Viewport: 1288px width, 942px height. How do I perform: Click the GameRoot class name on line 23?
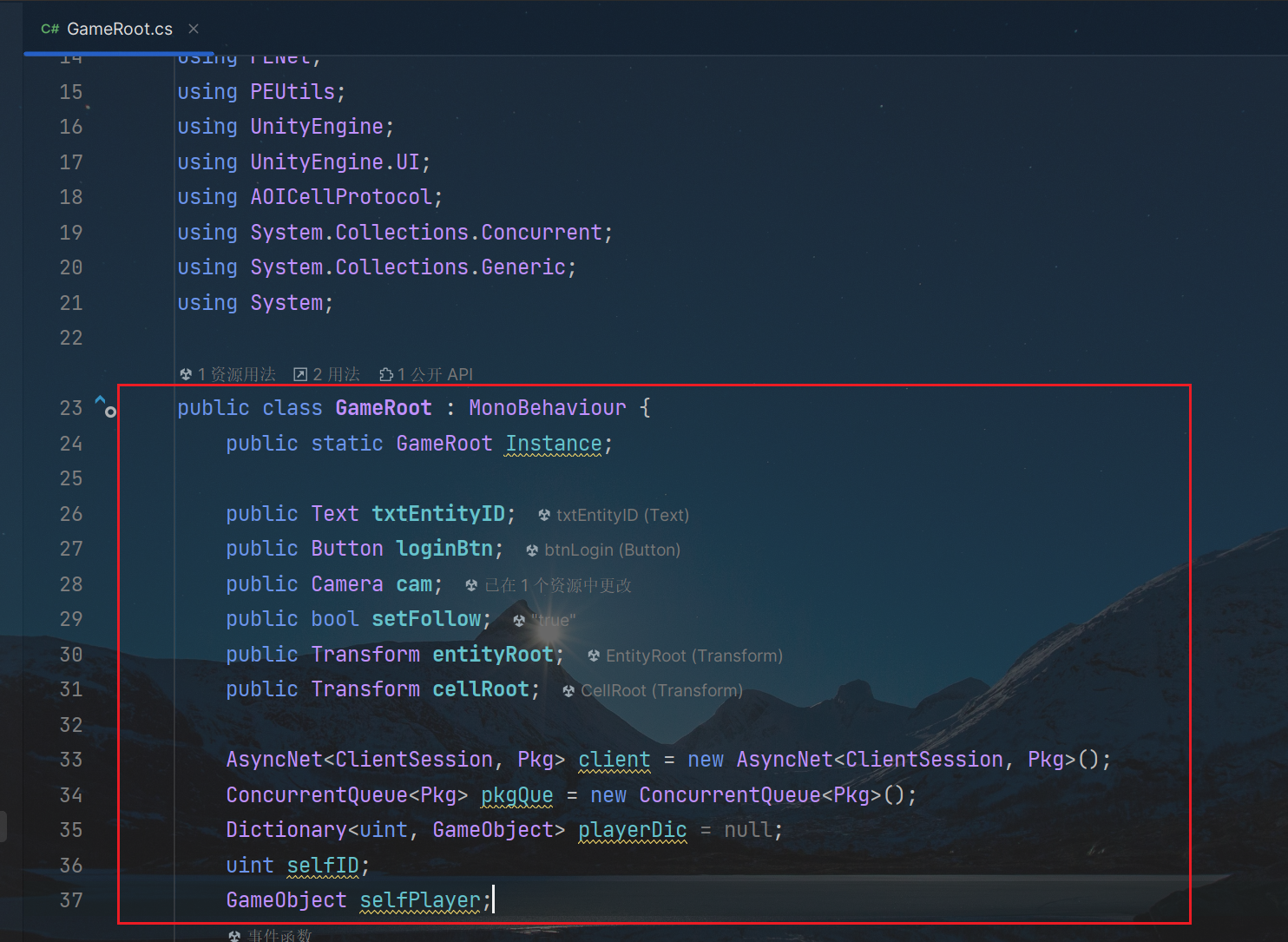[384, 408]
